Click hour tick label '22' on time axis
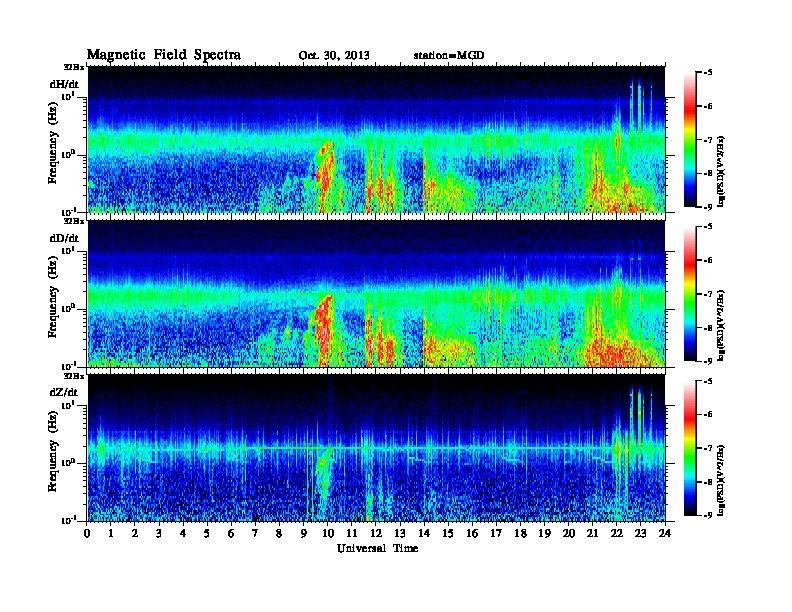 [x=617, y=533]
